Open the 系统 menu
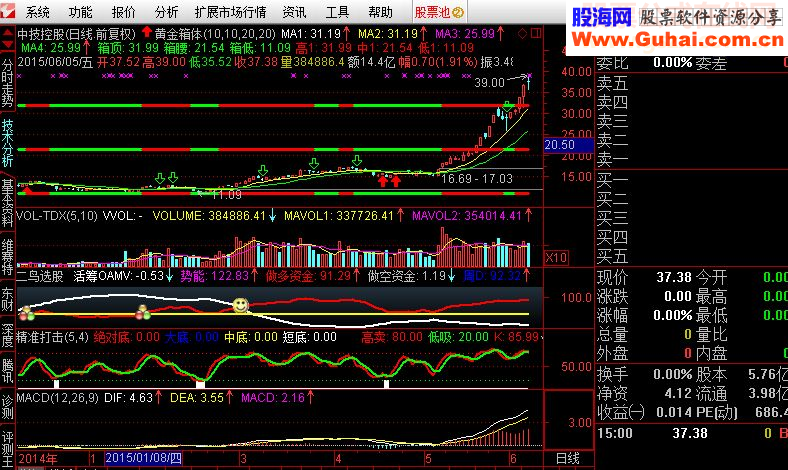 point(38,12)
